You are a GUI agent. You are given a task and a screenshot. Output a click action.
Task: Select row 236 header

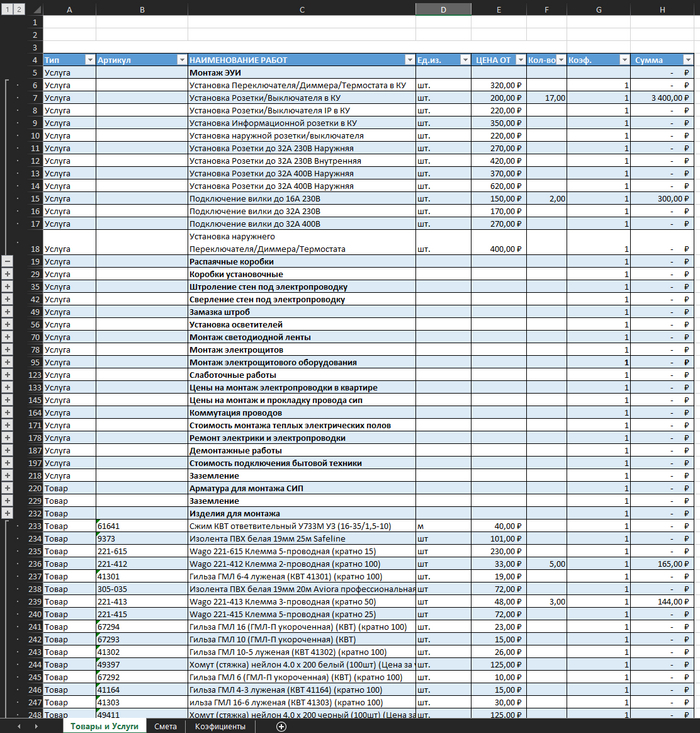(35, 564)
